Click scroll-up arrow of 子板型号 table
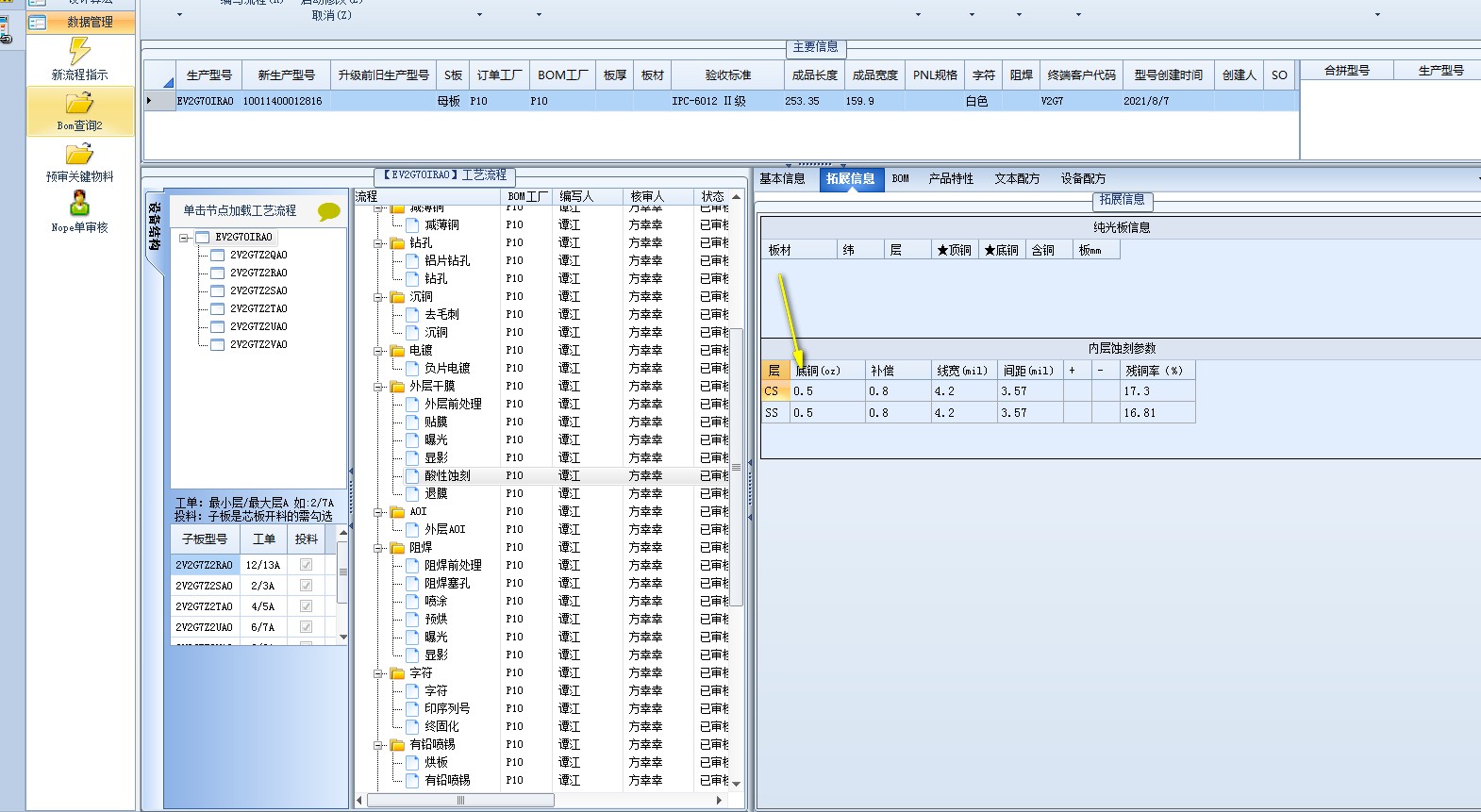The image size is (1481, 812). pyautogui.click(x=343, y=533)
